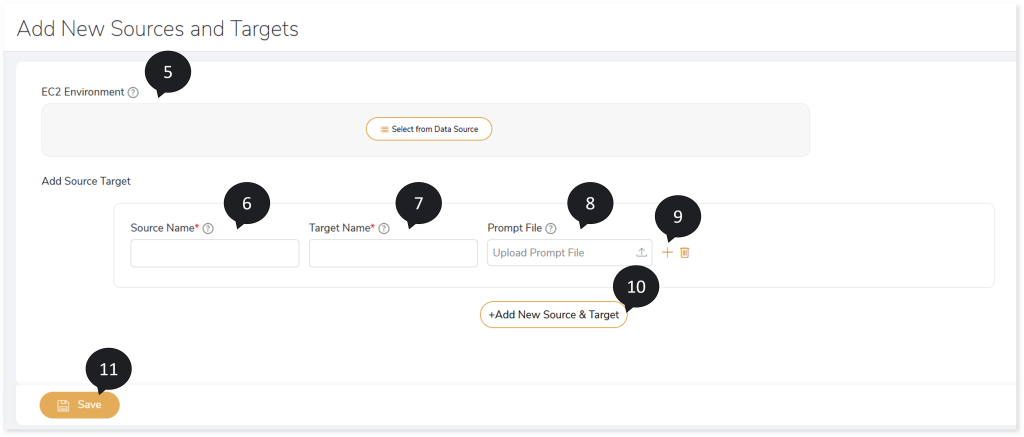Click +Add New Source & Target button
The width and height of the screenshot is (1024, 437).
click(x=554, y=315)
